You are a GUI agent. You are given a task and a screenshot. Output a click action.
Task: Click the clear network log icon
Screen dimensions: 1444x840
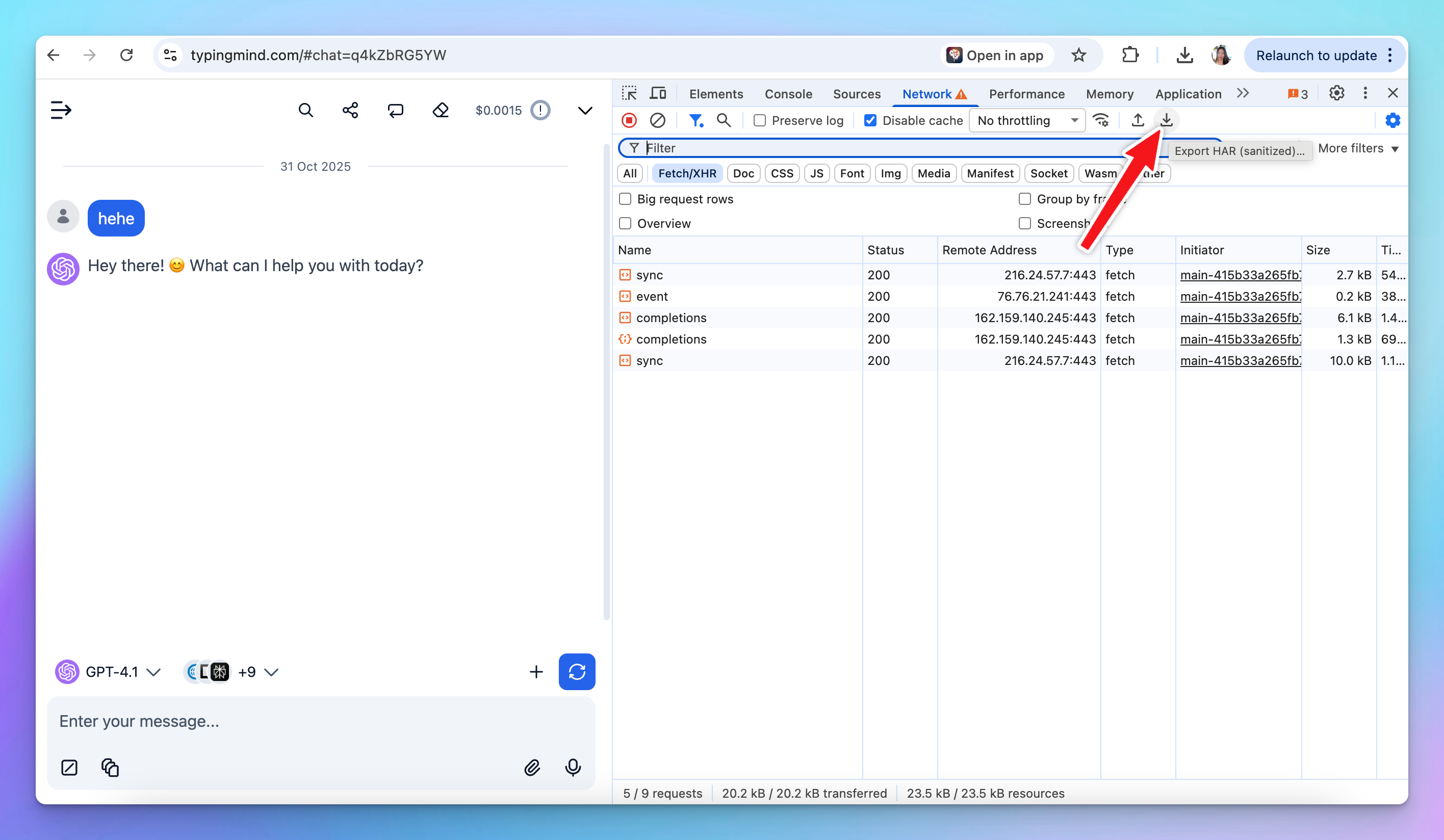click(x=657, y=120)
